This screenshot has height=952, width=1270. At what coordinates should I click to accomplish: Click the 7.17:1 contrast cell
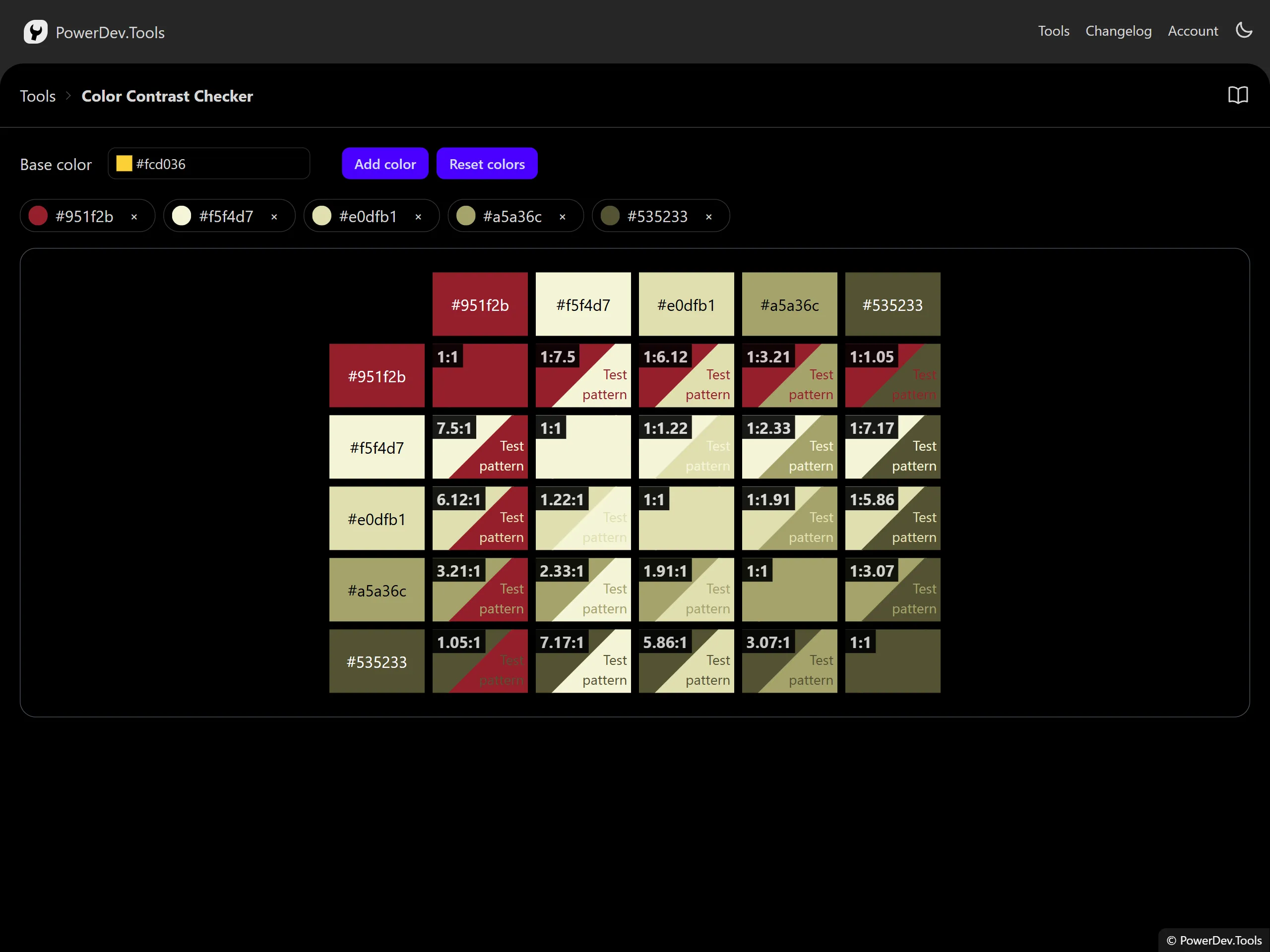(583, 661)
